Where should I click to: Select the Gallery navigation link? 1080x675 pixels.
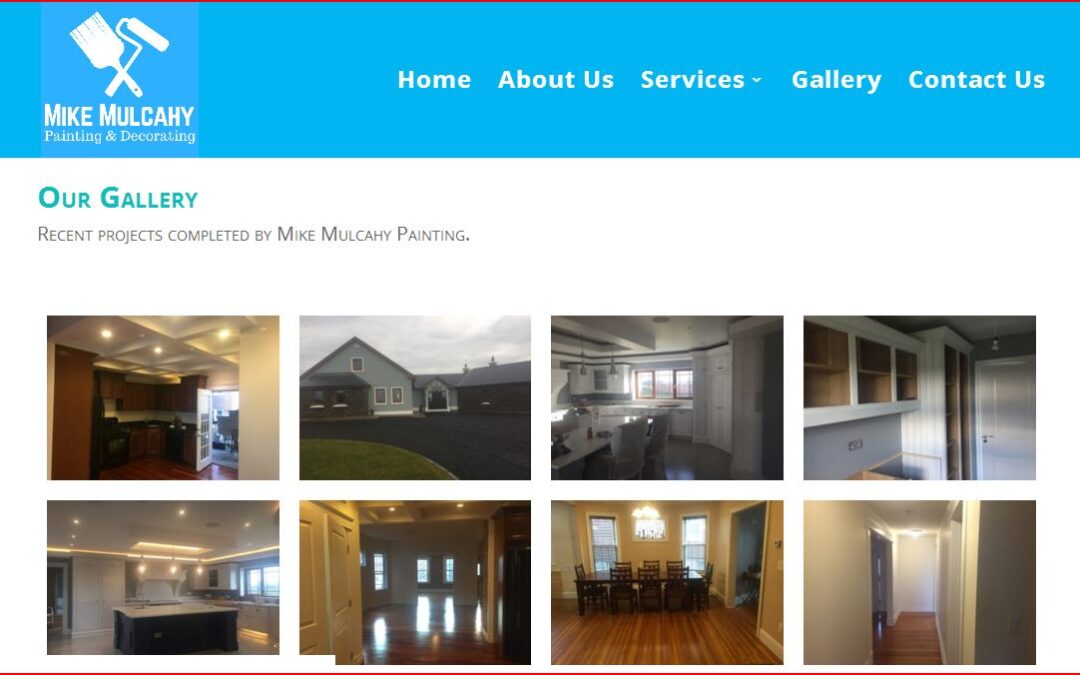(x=836, y=80)
